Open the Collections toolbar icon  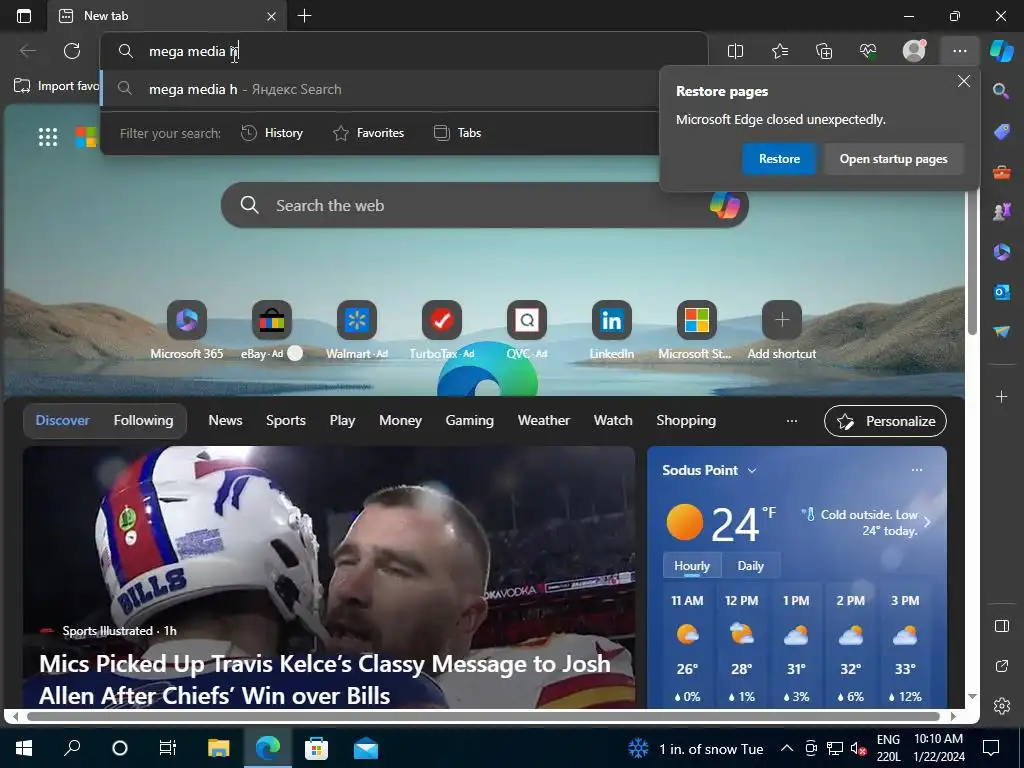[x=824, y=51]
